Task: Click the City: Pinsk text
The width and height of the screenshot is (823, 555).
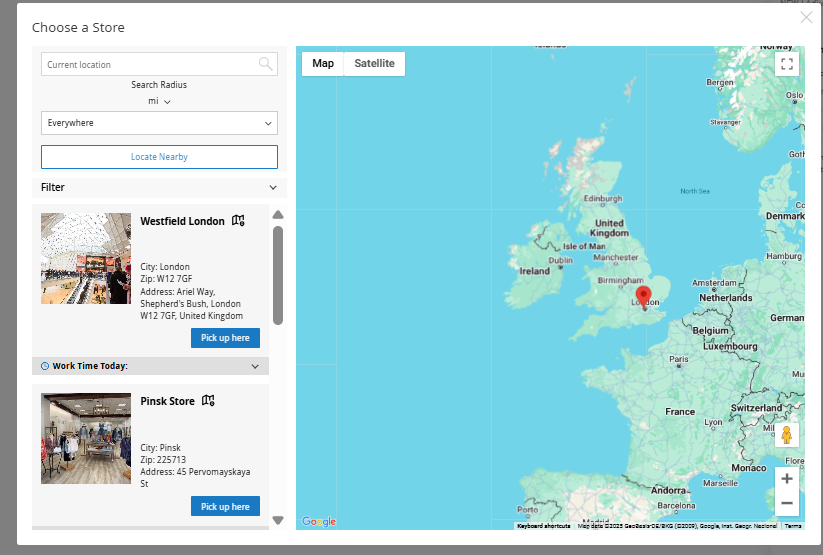Action: click(x=161, y=447)
